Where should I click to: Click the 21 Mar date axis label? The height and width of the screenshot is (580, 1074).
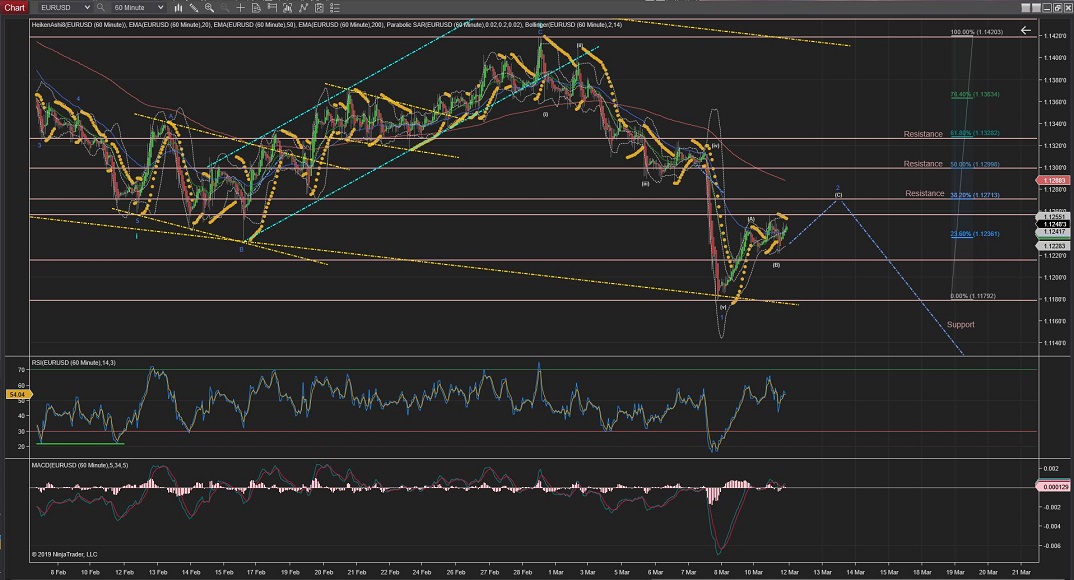point(1021,572)
